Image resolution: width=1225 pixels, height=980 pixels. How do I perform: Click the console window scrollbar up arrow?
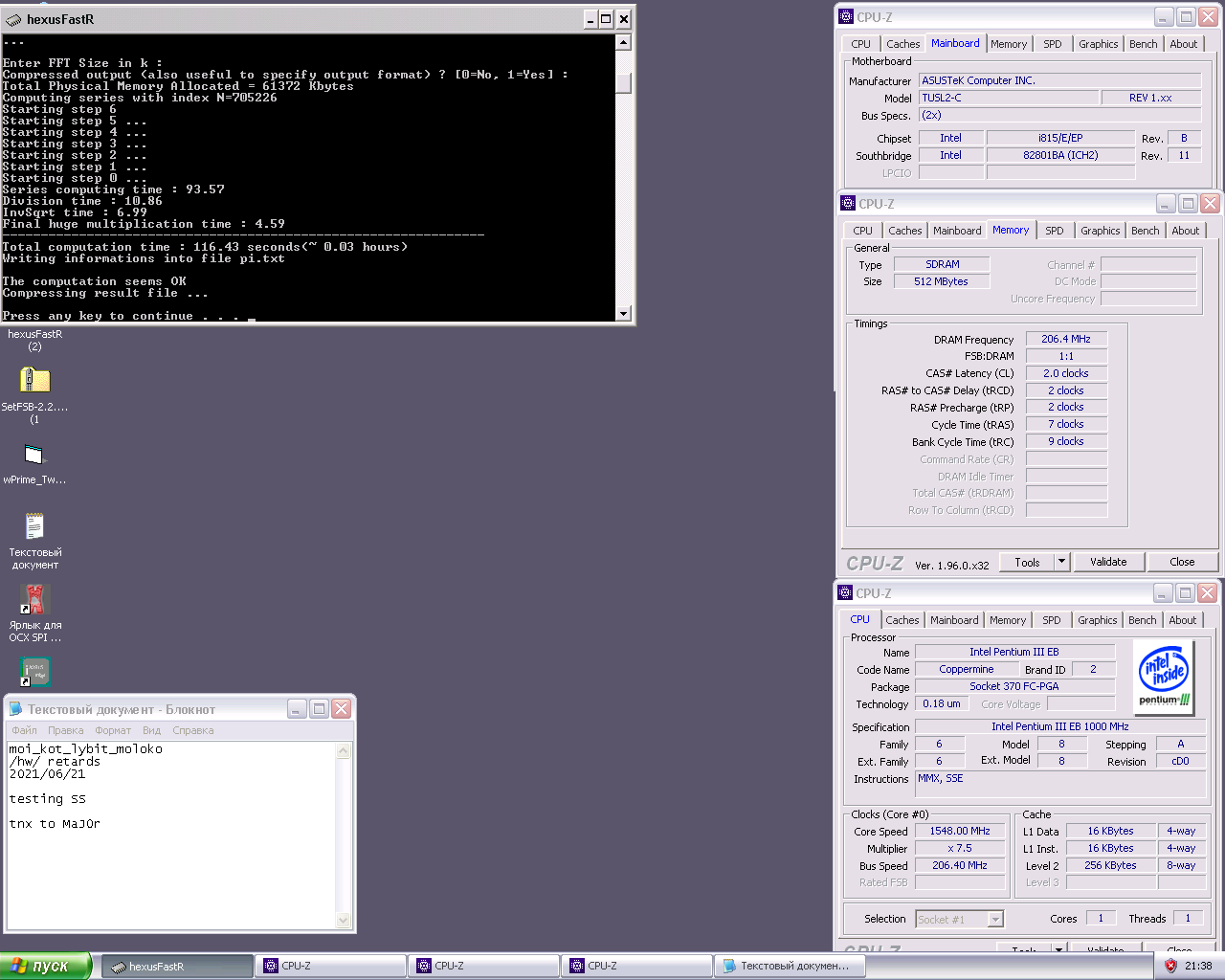pos(624,42)
